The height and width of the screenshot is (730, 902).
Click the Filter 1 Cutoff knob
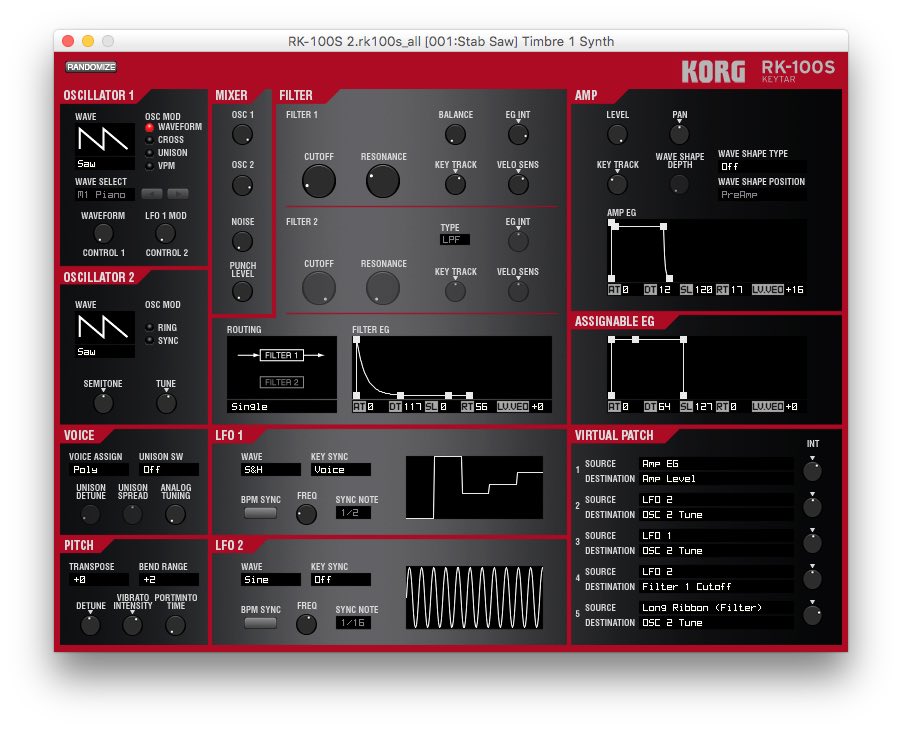pos(318,180)
